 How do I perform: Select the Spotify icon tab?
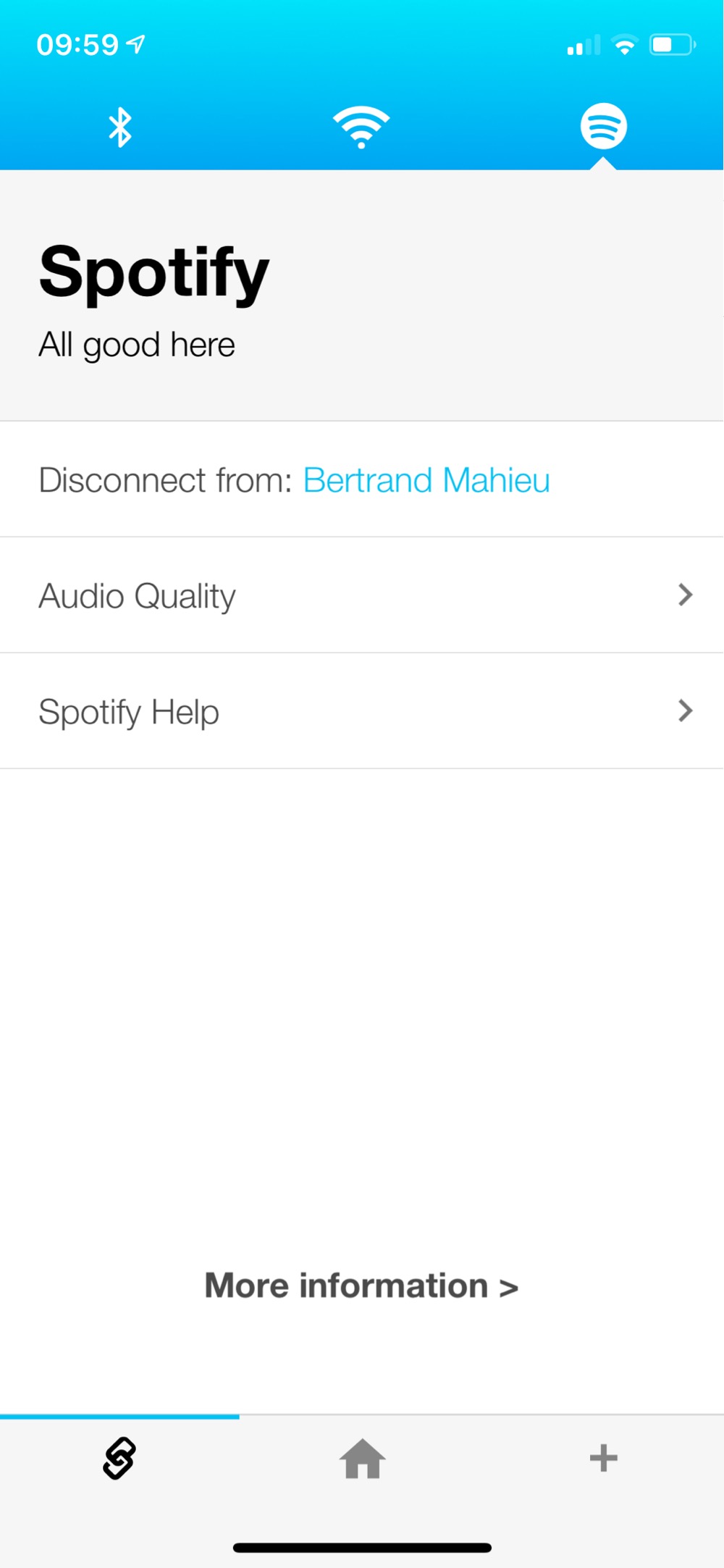[603, 126]
